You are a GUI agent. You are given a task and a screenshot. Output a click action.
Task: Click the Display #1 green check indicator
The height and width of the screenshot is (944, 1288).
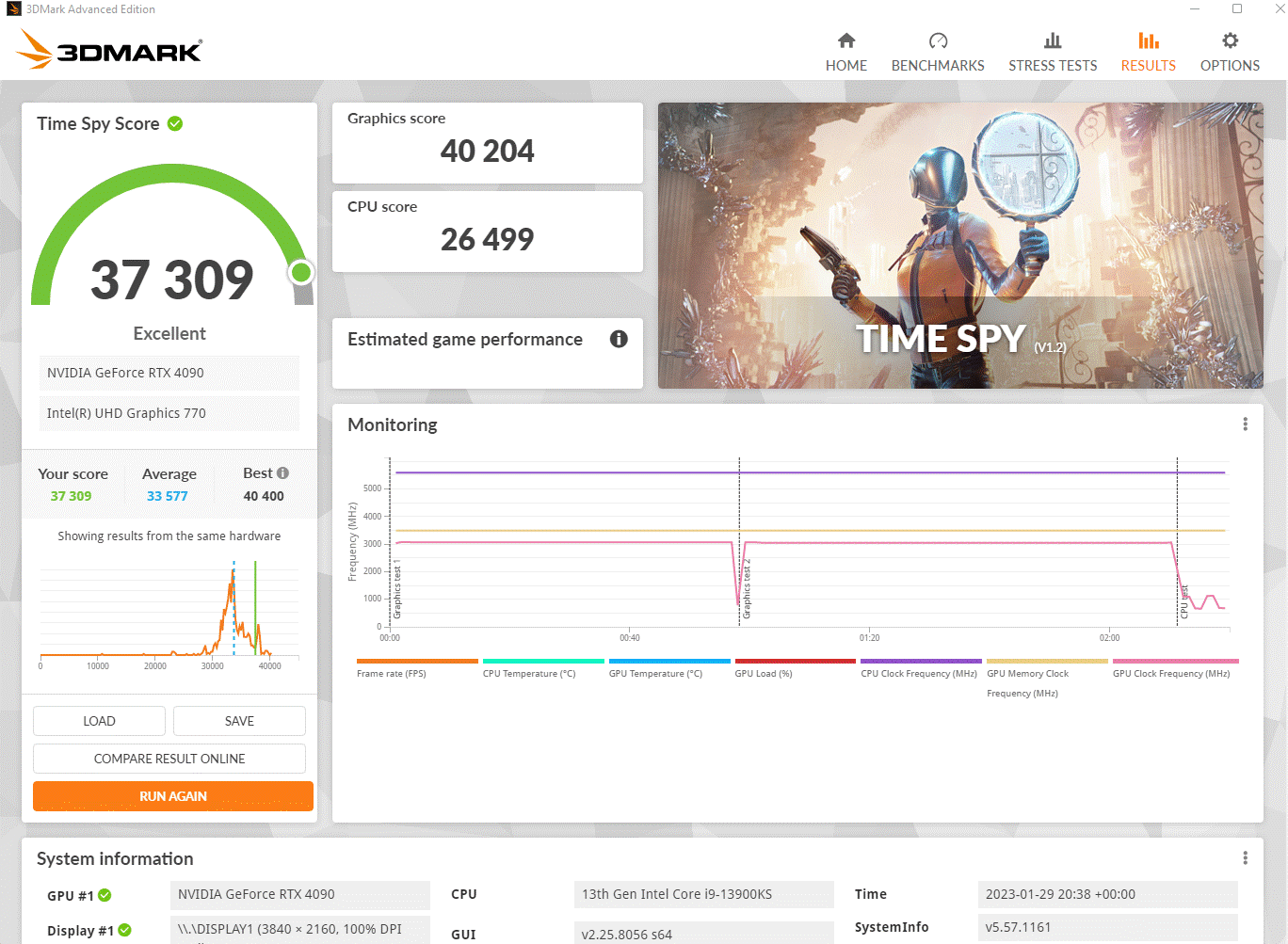(125, 930)
